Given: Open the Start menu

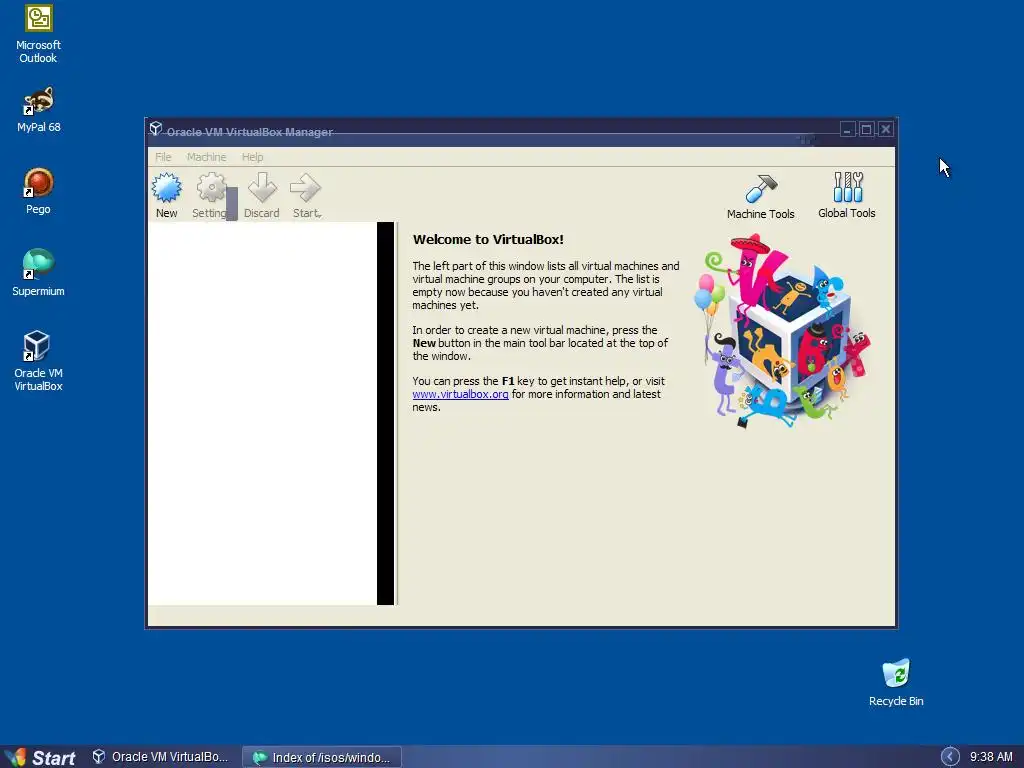Looking at the screenshot, I should [x=40, y=757].
